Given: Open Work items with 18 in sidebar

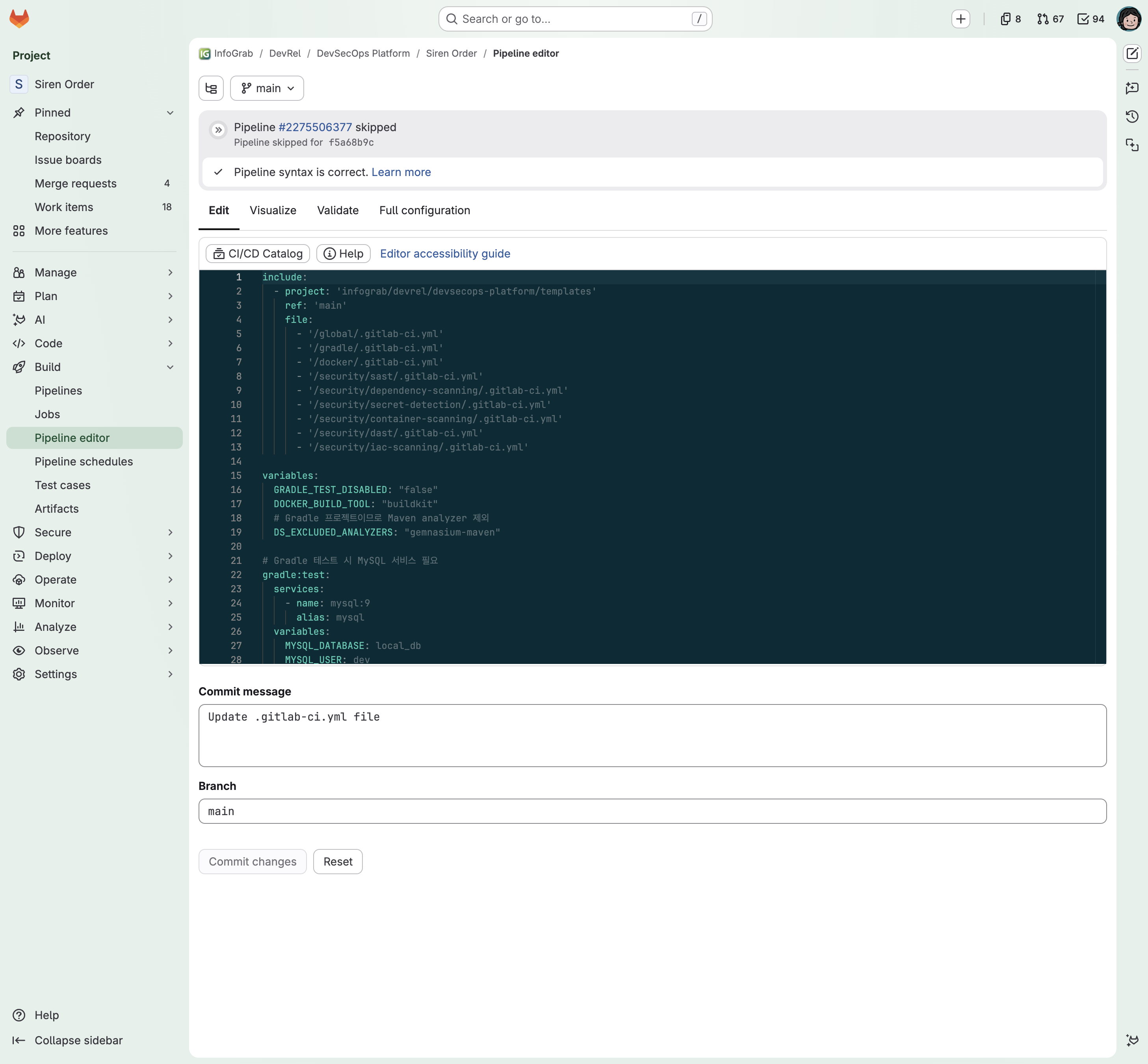Looking at the screenshot, I should (x=95, y=207).
